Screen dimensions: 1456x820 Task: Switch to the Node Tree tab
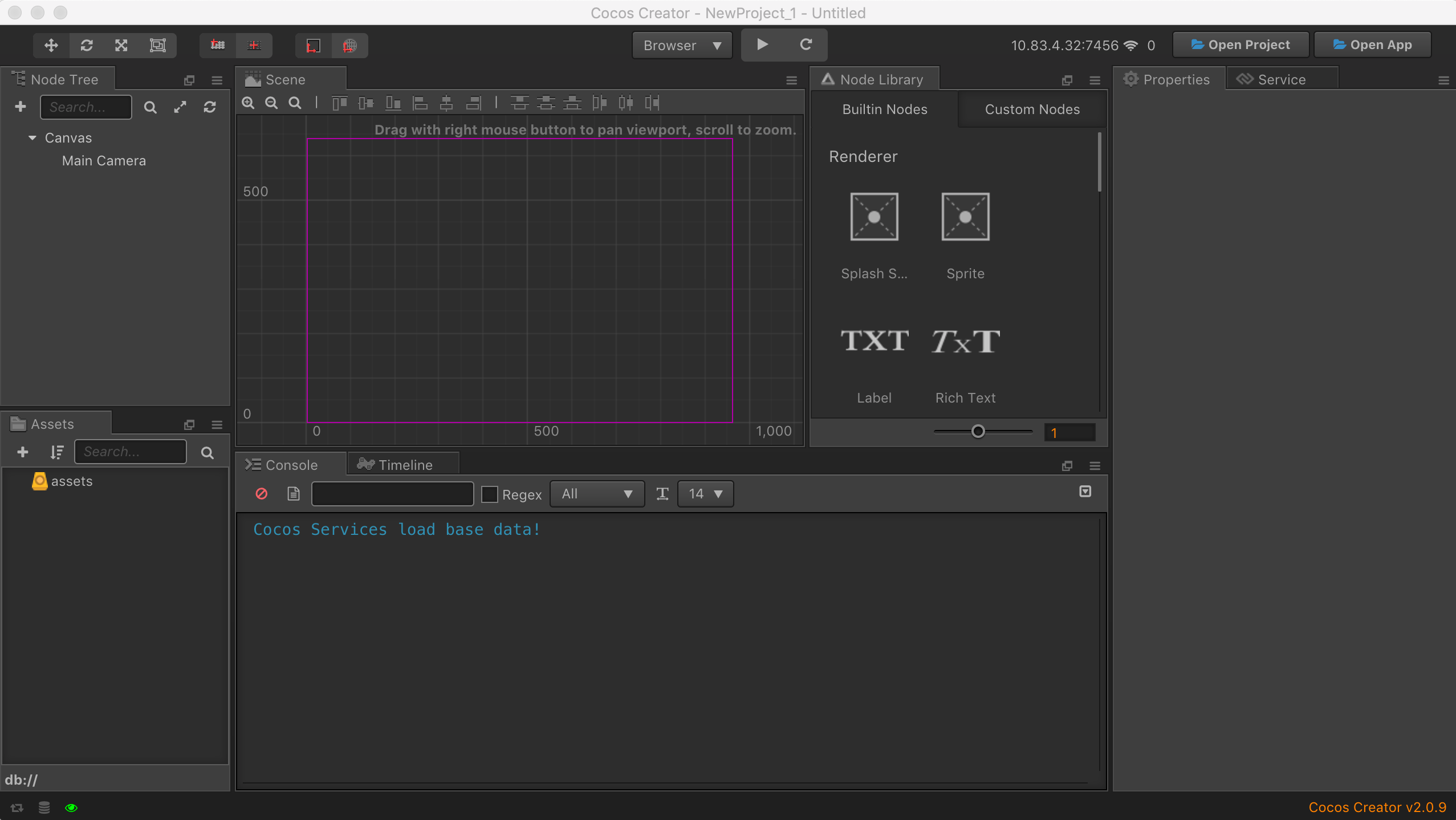57,79
